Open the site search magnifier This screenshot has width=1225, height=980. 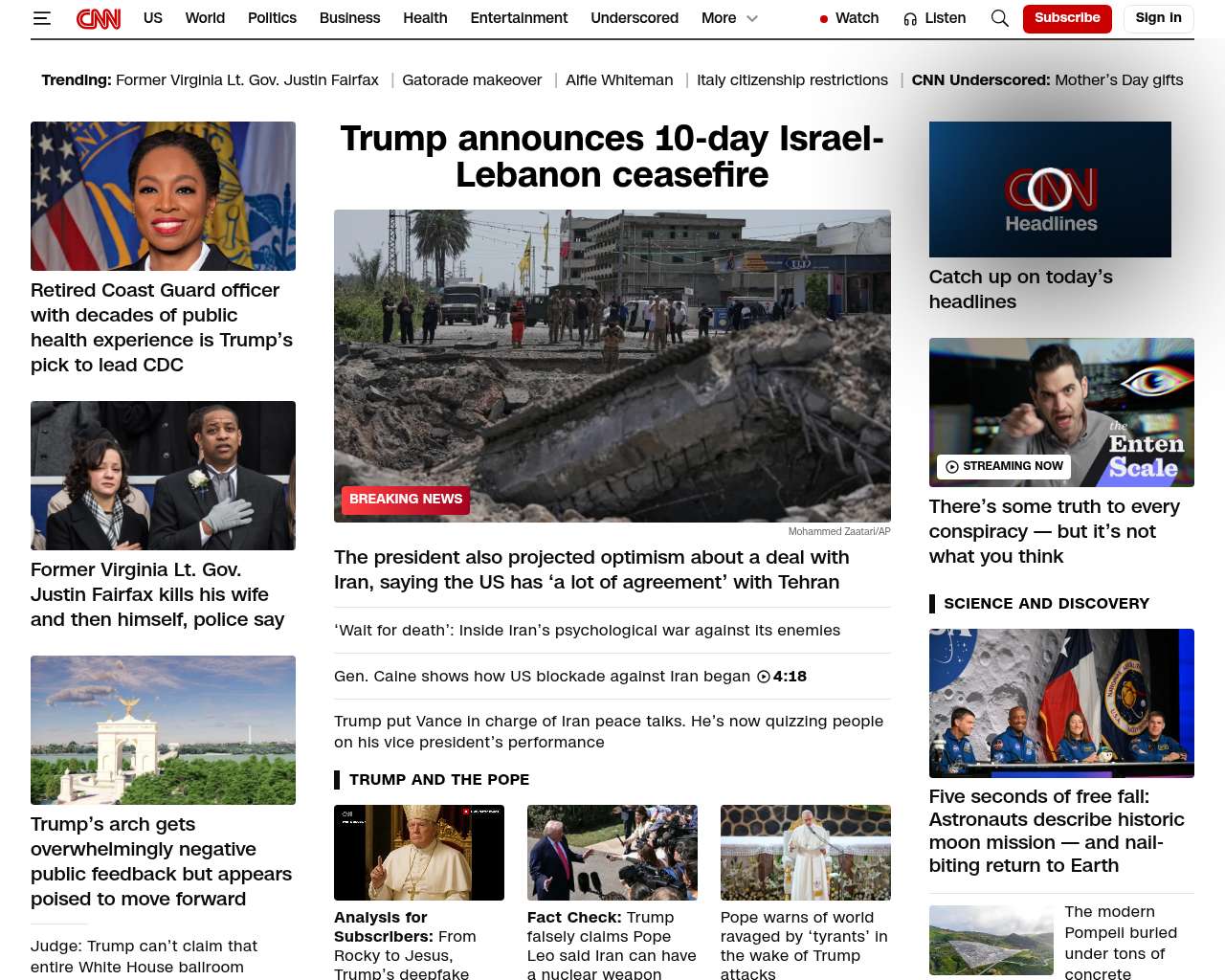tap(1000, 18)
